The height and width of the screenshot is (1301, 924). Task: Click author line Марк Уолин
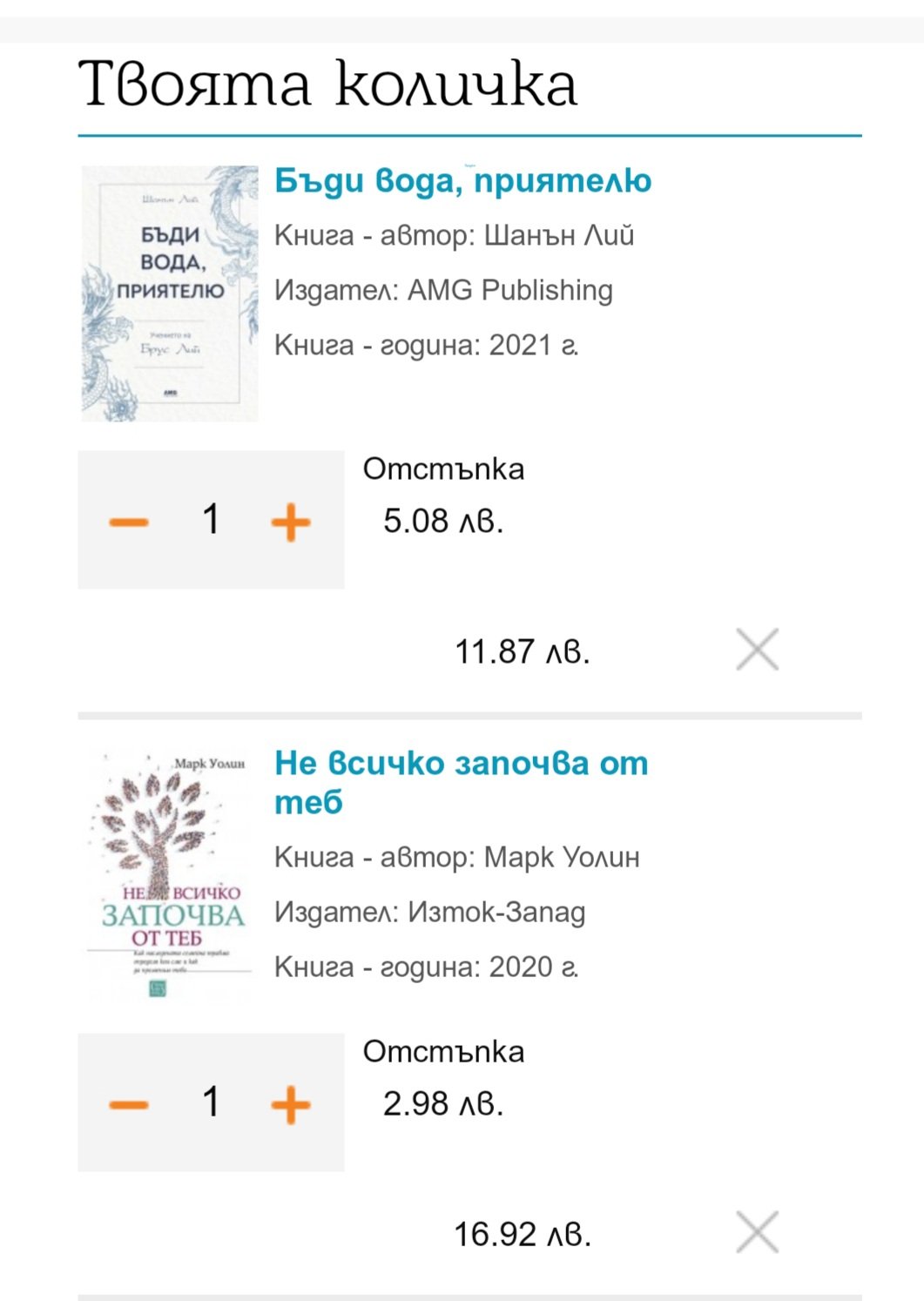point(456,858)
